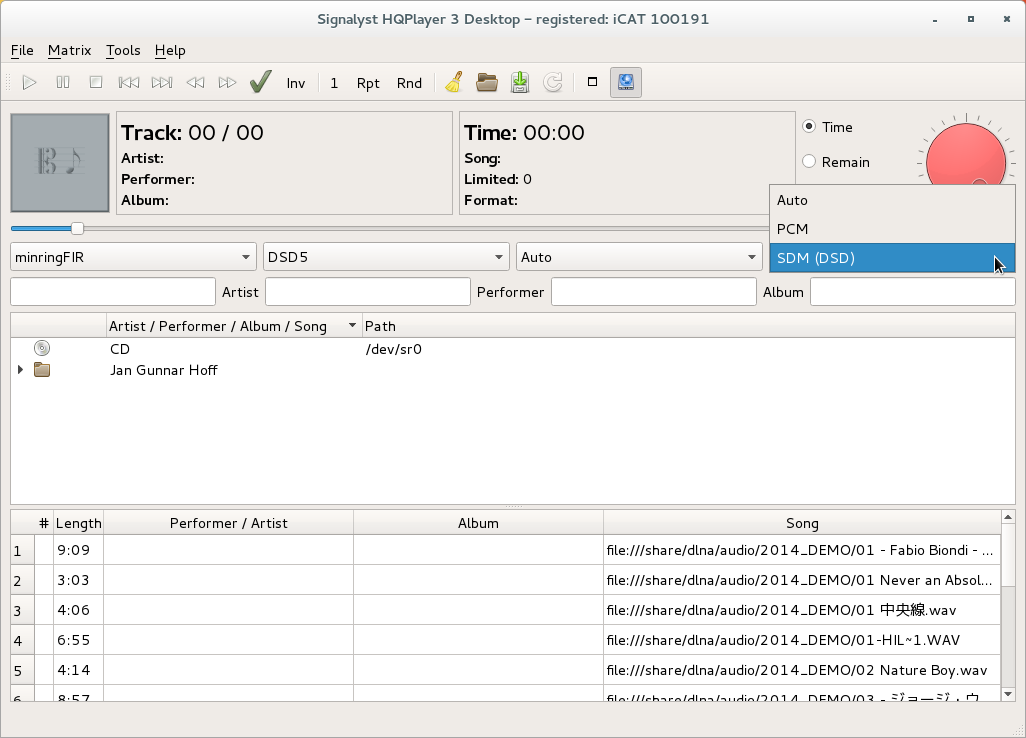Fast forward with the double right arrows

(x=228, y=82)
